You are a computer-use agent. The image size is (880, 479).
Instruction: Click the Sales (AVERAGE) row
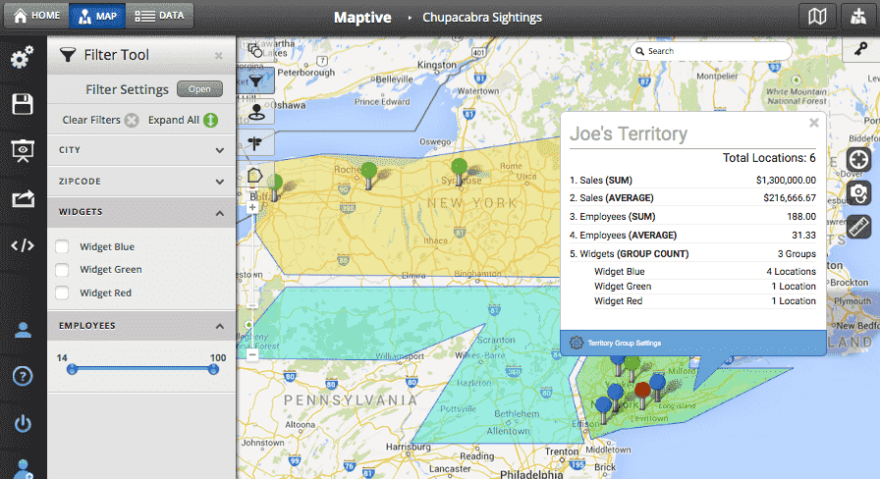693,198
